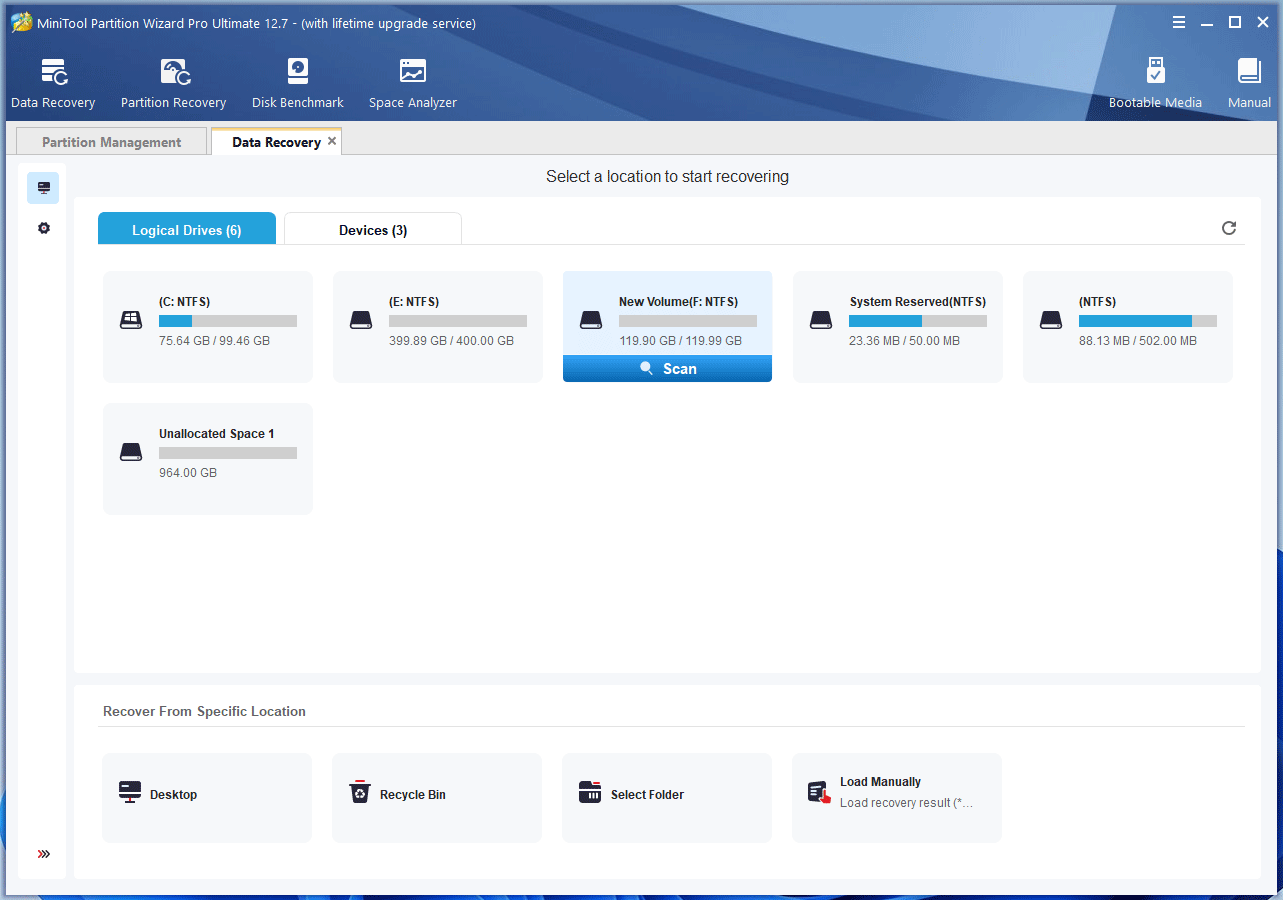
Task: Click the Load Manually icon
Action: click(x=820, y=793)
